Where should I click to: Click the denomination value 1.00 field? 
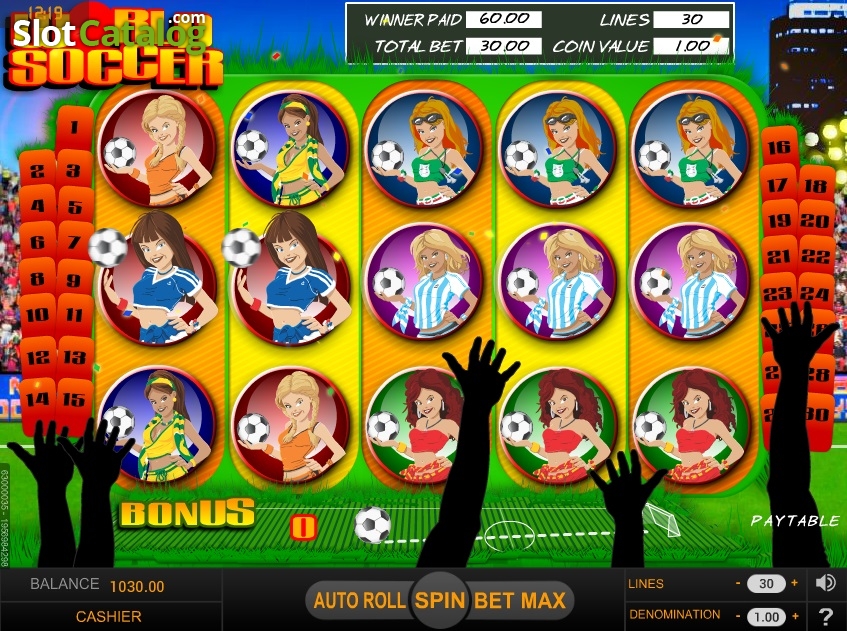766,616
